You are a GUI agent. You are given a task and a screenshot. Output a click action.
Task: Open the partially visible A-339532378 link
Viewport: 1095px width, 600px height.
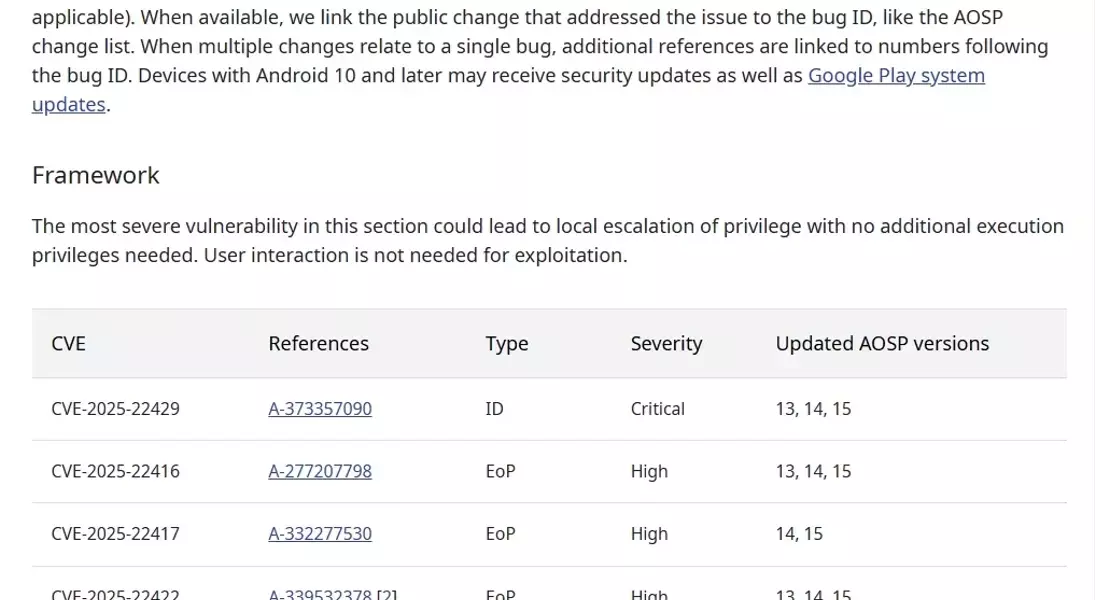320,594
